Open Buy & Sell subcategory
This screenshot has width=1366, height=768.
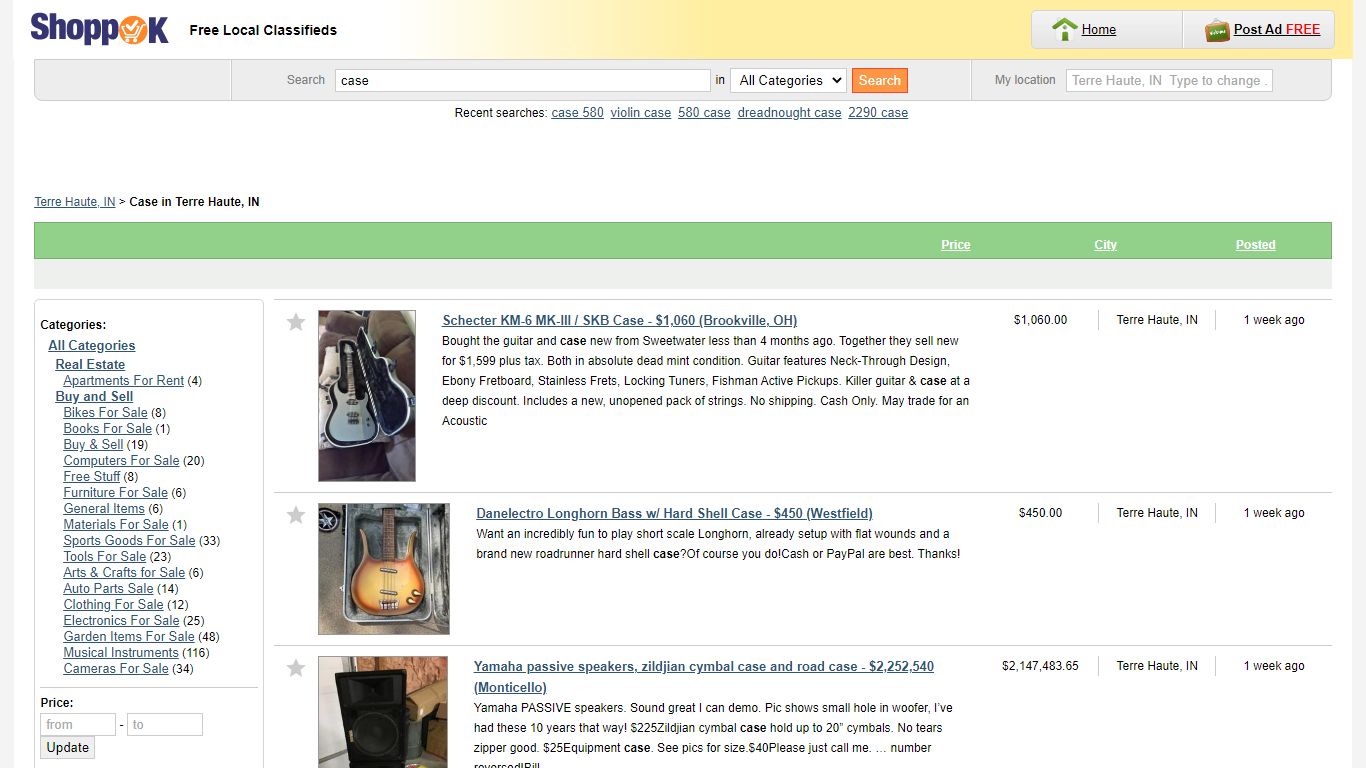93,445
